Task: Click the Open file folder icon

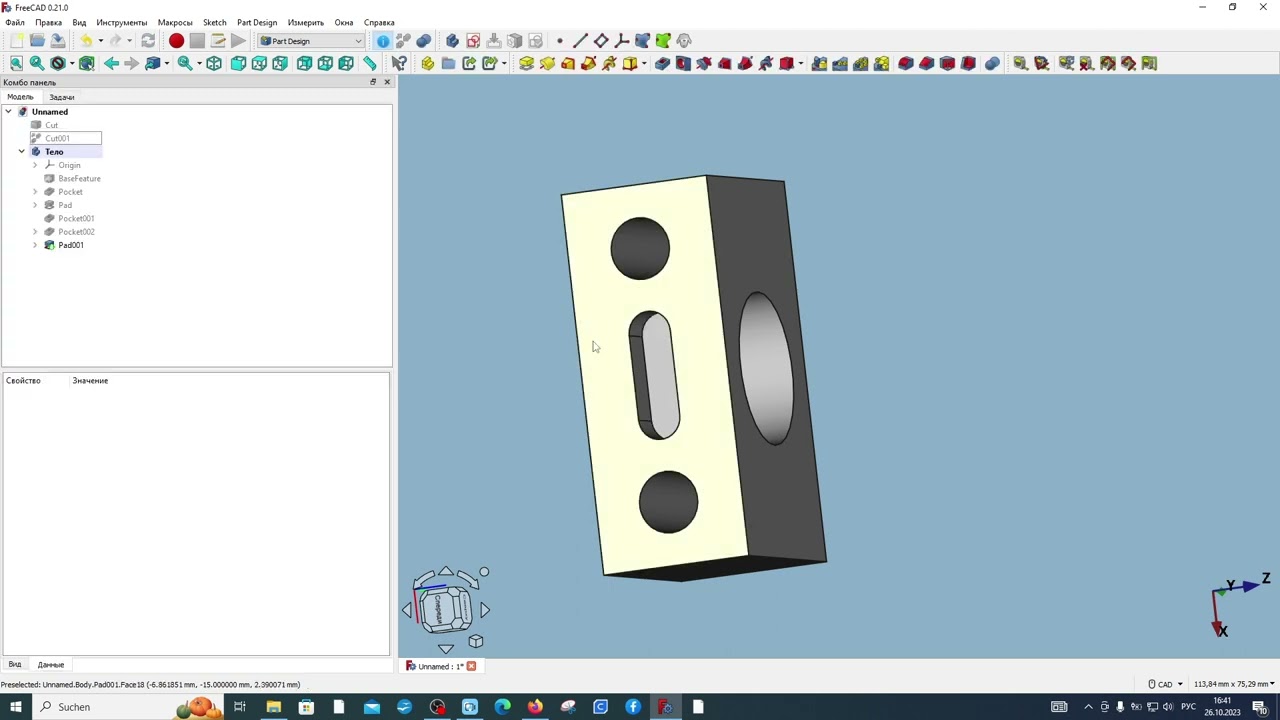Action: 37,41
